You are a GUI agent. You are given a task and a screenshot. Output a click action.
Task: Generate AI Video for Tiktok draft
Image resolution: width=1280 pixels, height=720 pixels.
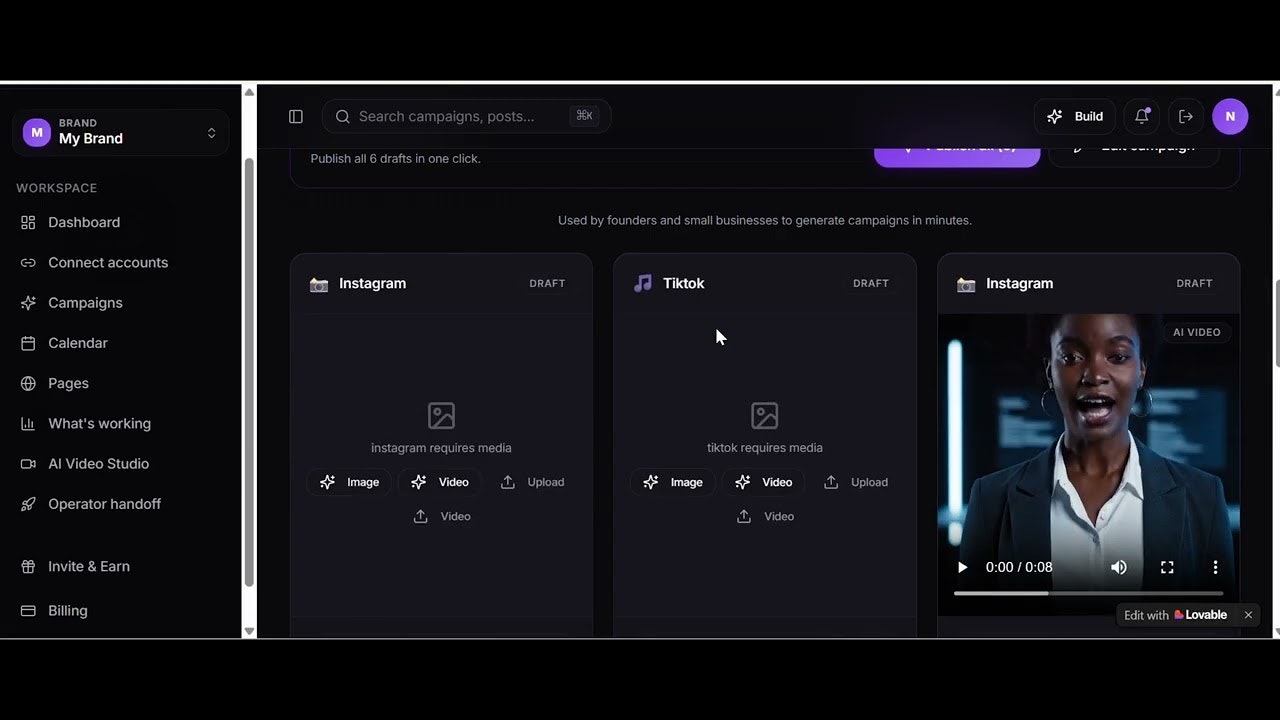[x=764, y=482]
